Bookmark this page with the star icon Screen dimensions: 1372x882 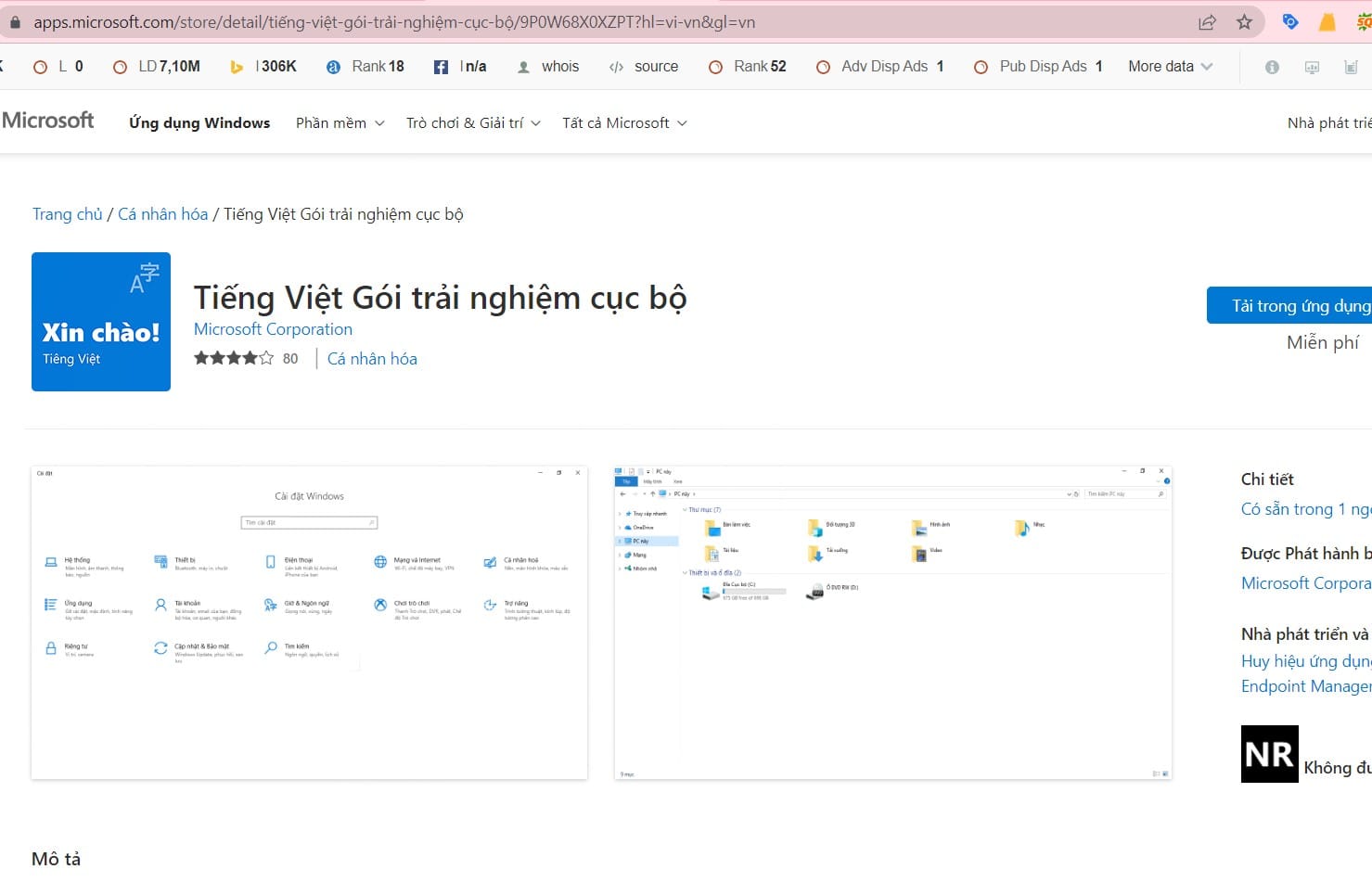coord(1245,22)
